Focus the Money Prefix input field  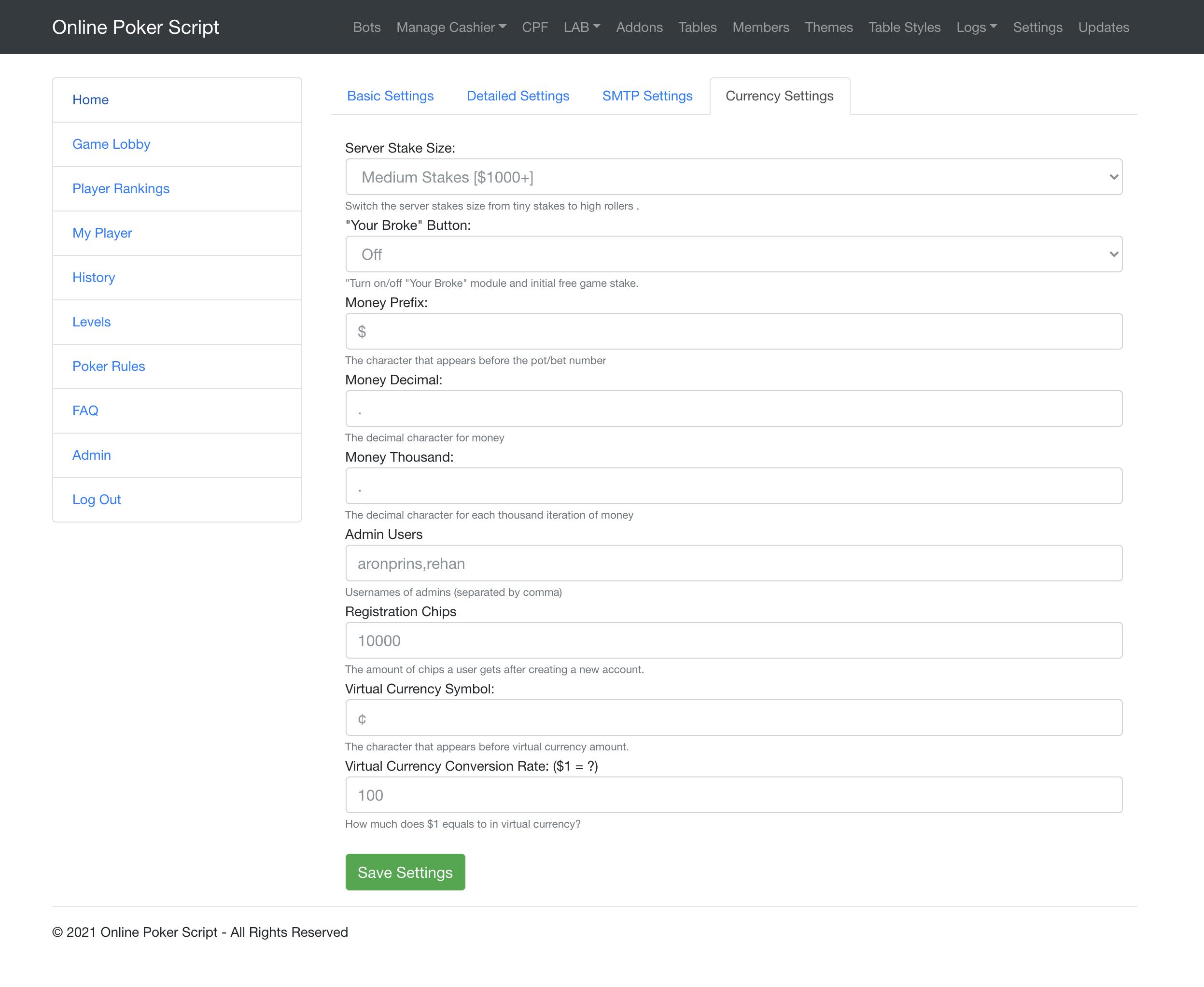pos(733,331)
